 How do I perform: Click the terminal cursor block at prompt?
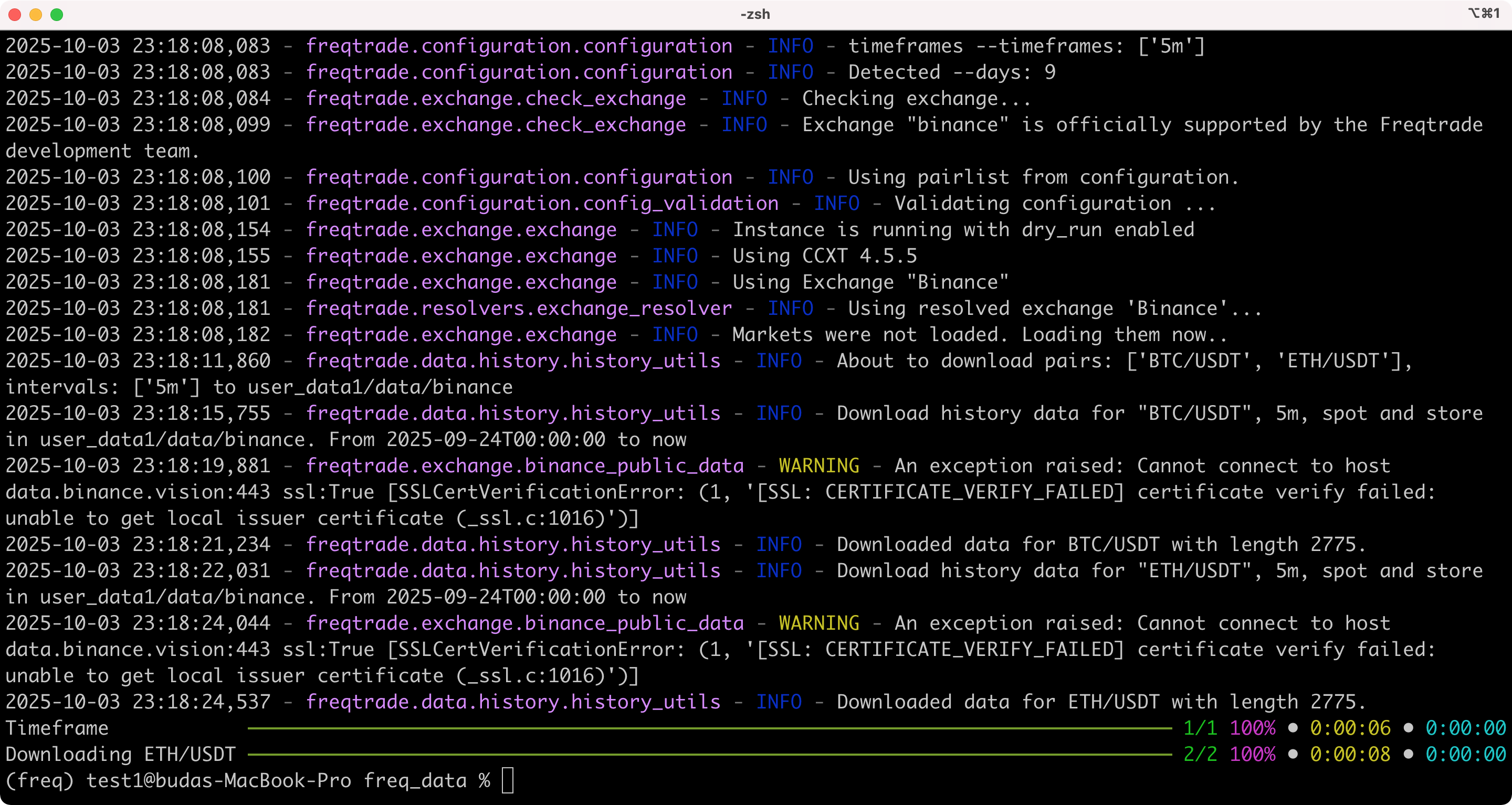coord(508,781)
